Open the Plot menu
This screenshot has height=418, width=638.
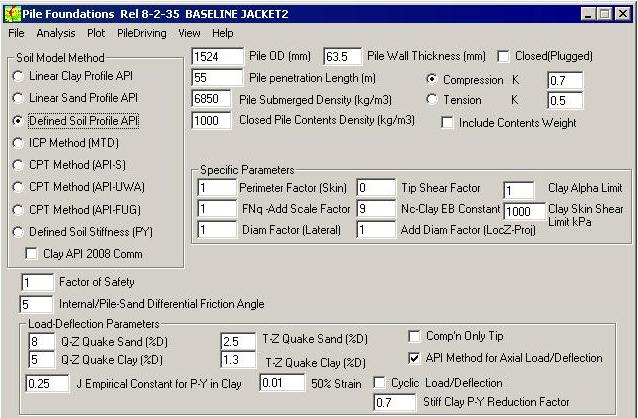click(96, 33)
